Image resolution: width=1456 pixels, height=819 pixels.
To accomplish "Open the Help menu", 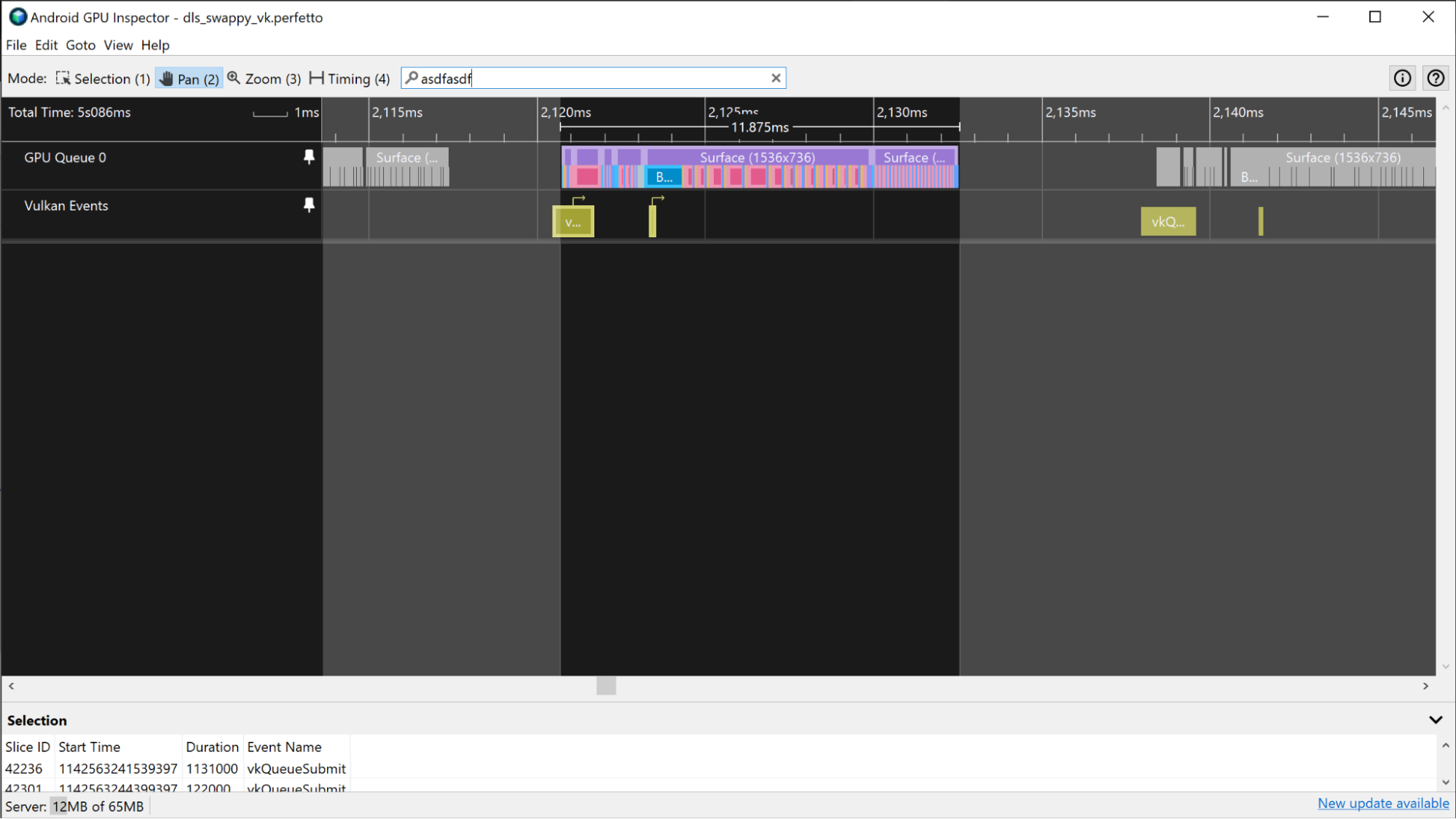I will pyautogui.click(x=155, y=45).
